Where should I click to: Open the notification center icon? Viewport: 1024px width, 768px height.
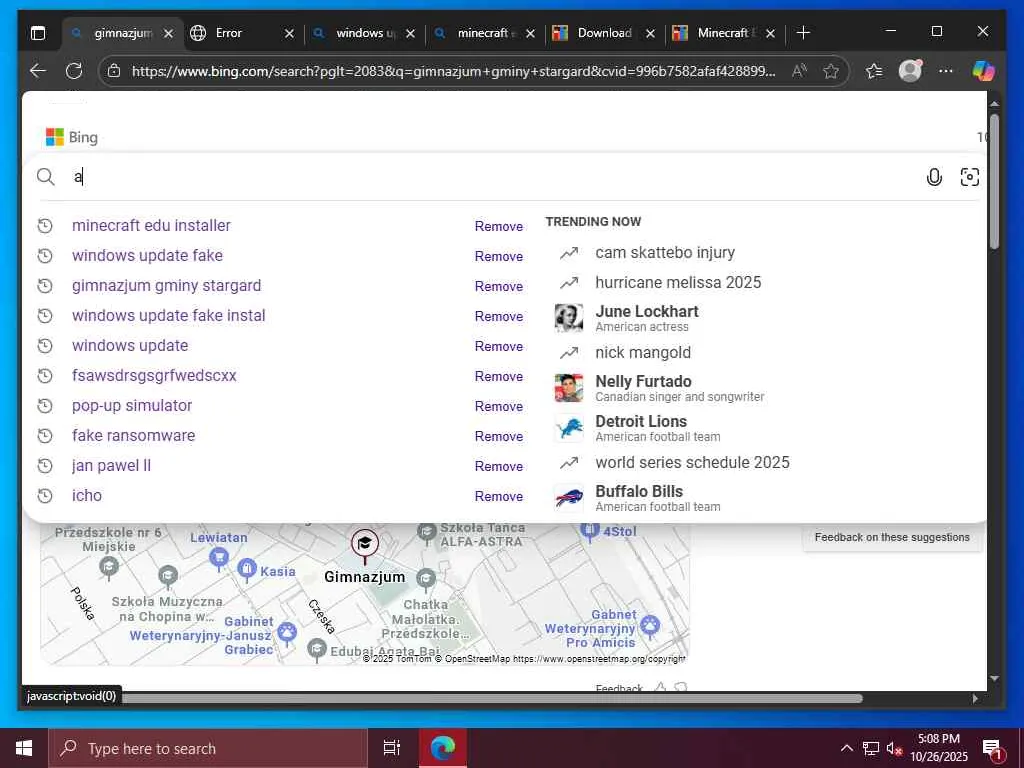[x=991, y=749]
